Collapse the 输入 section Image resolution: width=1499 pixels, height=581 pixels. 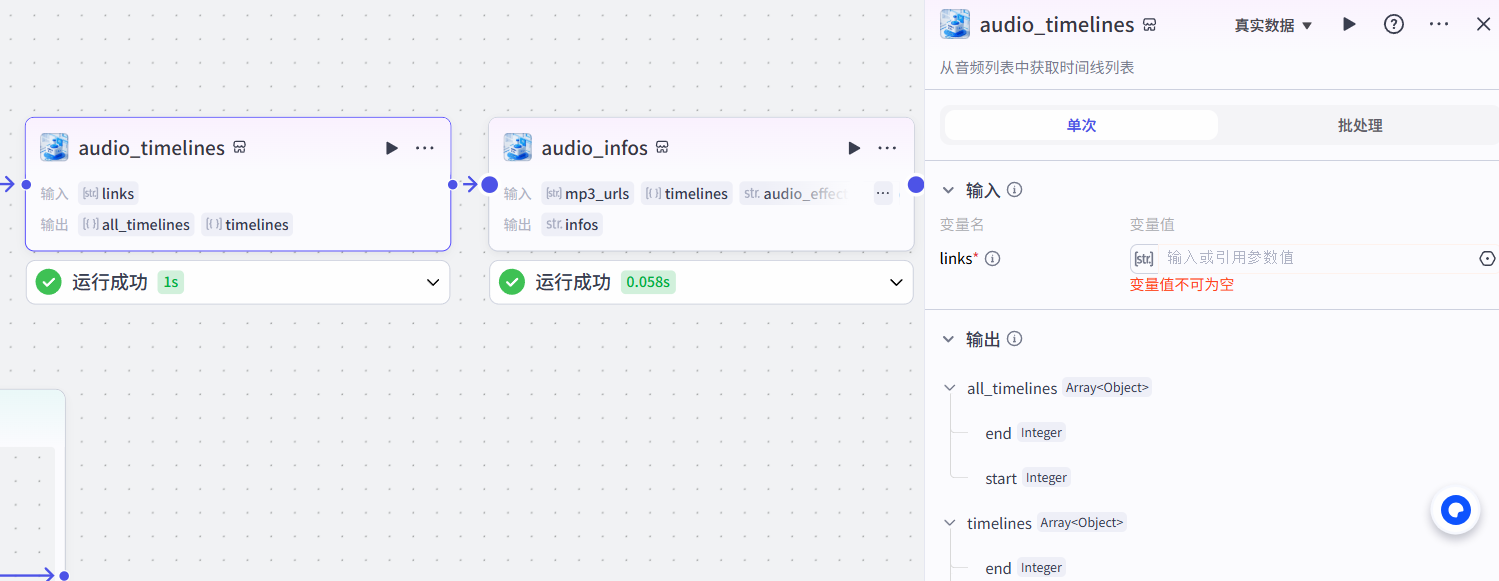(948, 190)
